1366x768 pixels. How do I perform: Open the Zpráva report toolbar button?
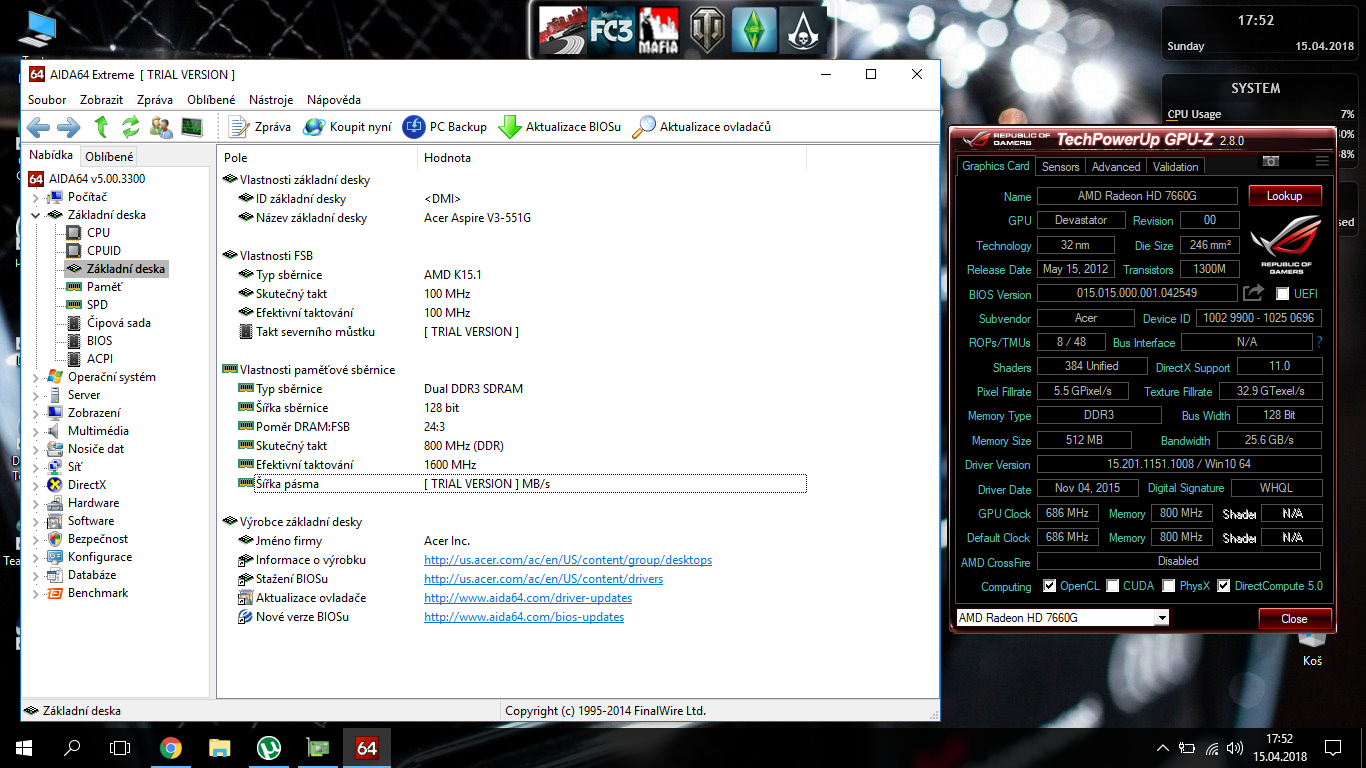[x=260, y=127]
